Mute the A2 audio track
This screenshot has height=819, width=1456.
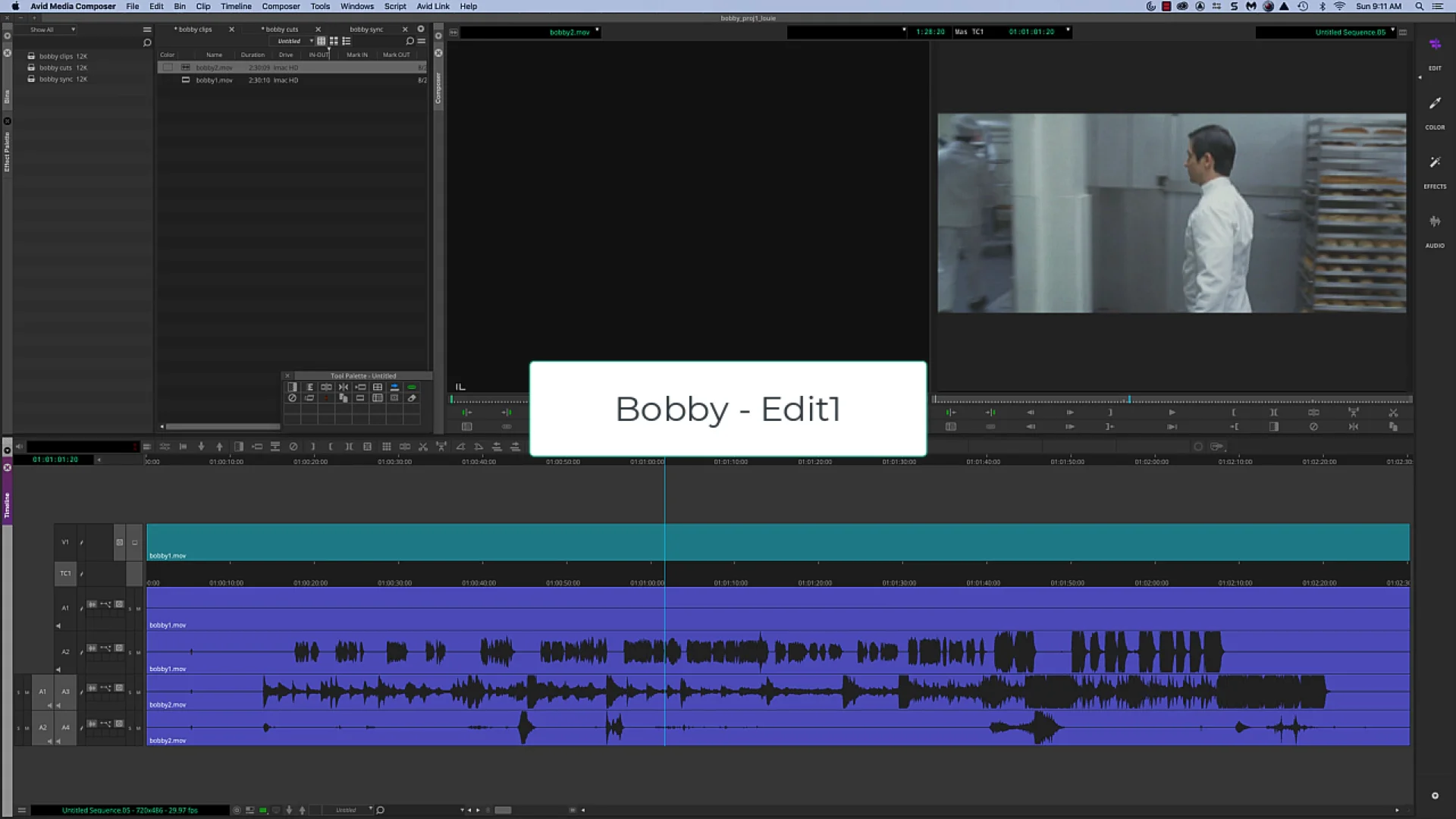tap(138, 651)
